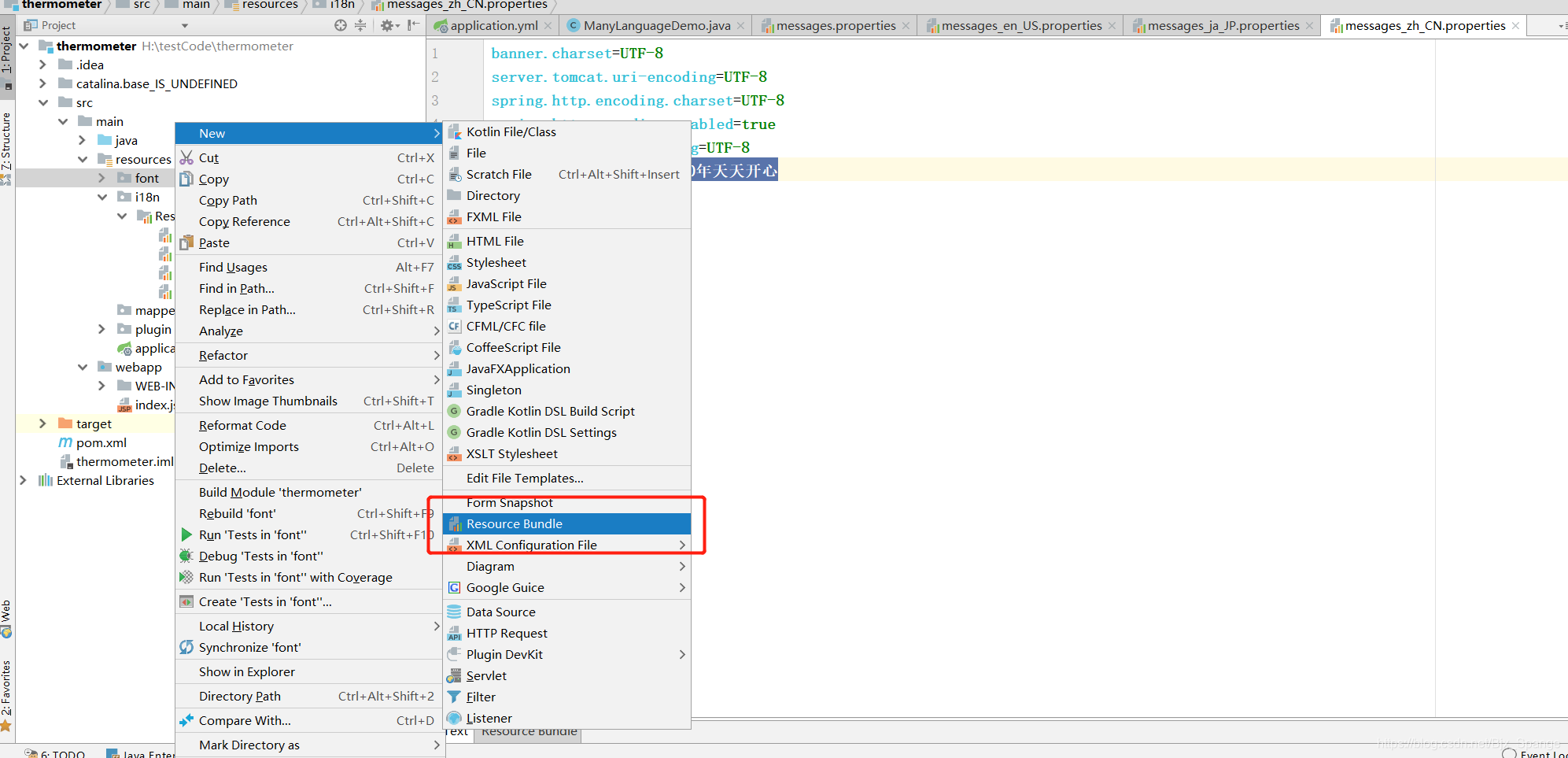Collapse the thermometer project root
The image size is (1568, 758).
tap(24, 46)
